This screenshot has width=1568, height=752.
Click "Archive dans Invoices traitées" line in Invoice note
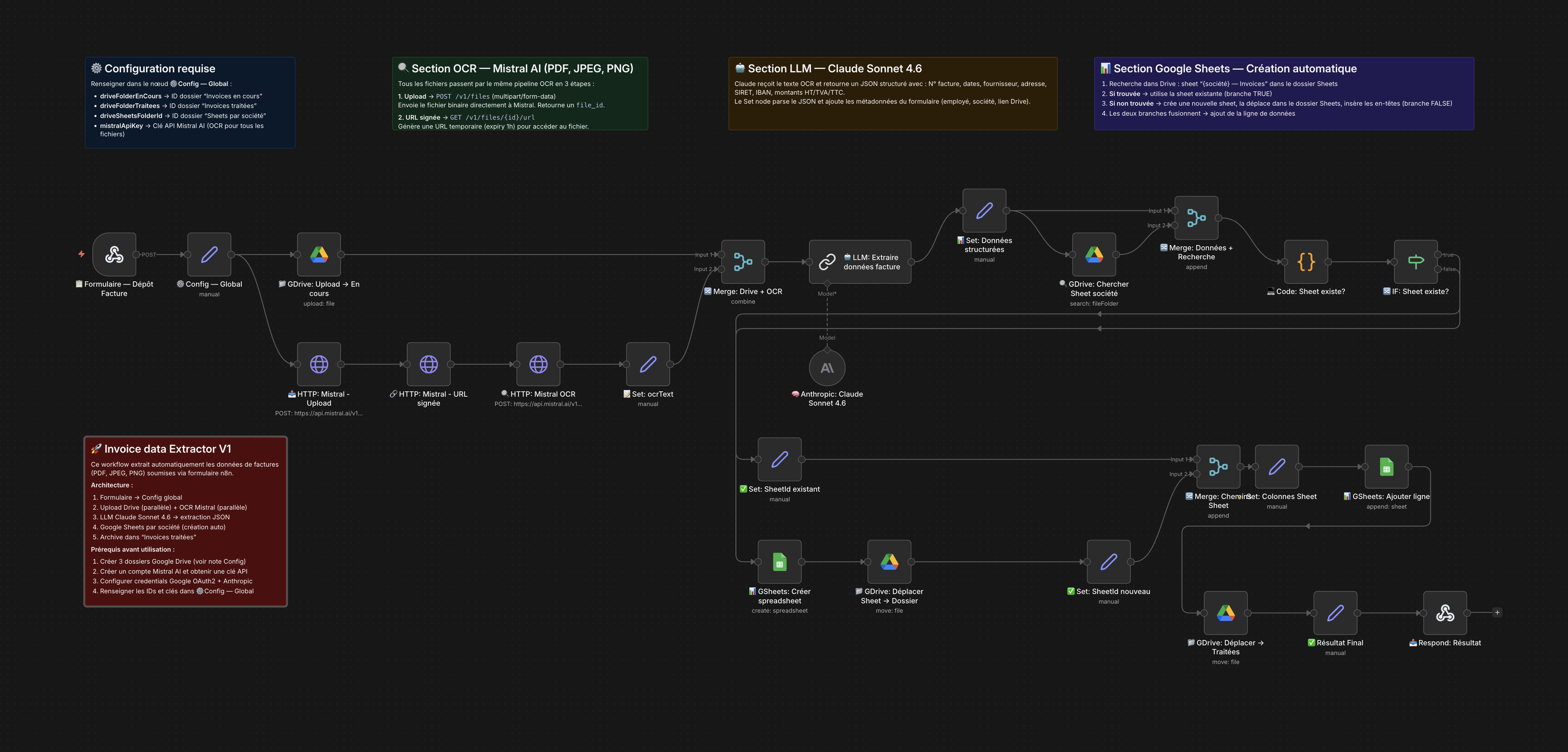coord(148,537)
